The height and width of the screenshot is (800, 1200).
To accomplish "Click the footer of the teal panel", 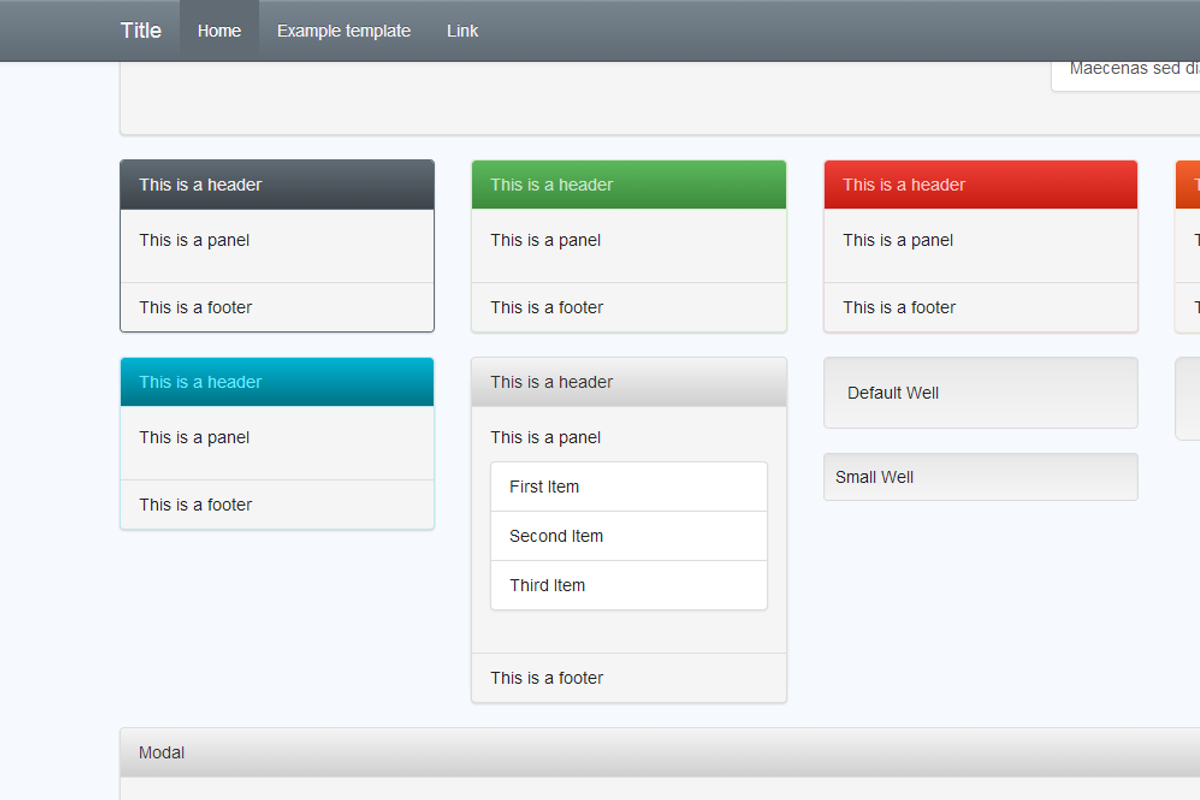I will [277, 504].
